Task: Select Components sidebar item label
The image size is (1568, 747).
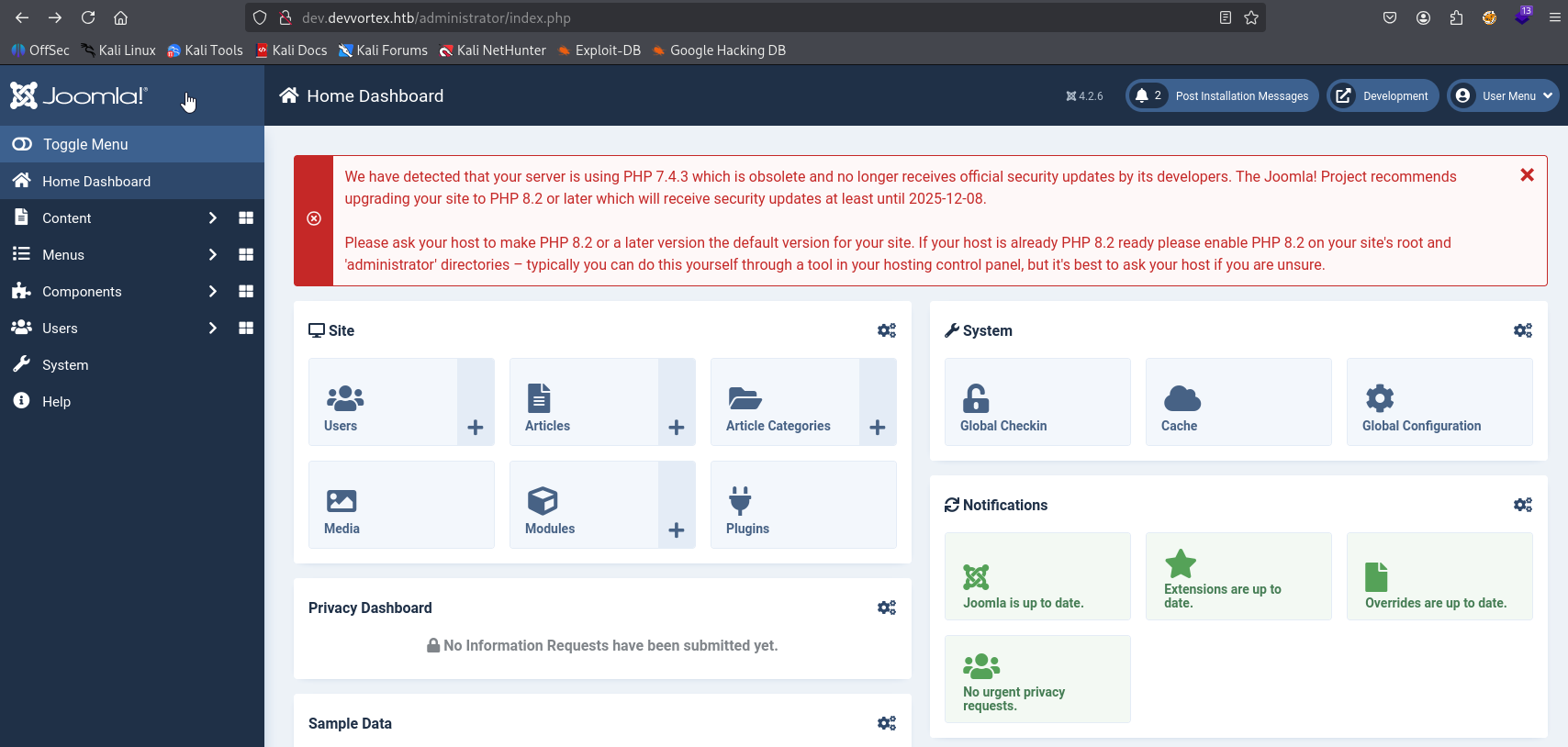Action: coord(82,292)
